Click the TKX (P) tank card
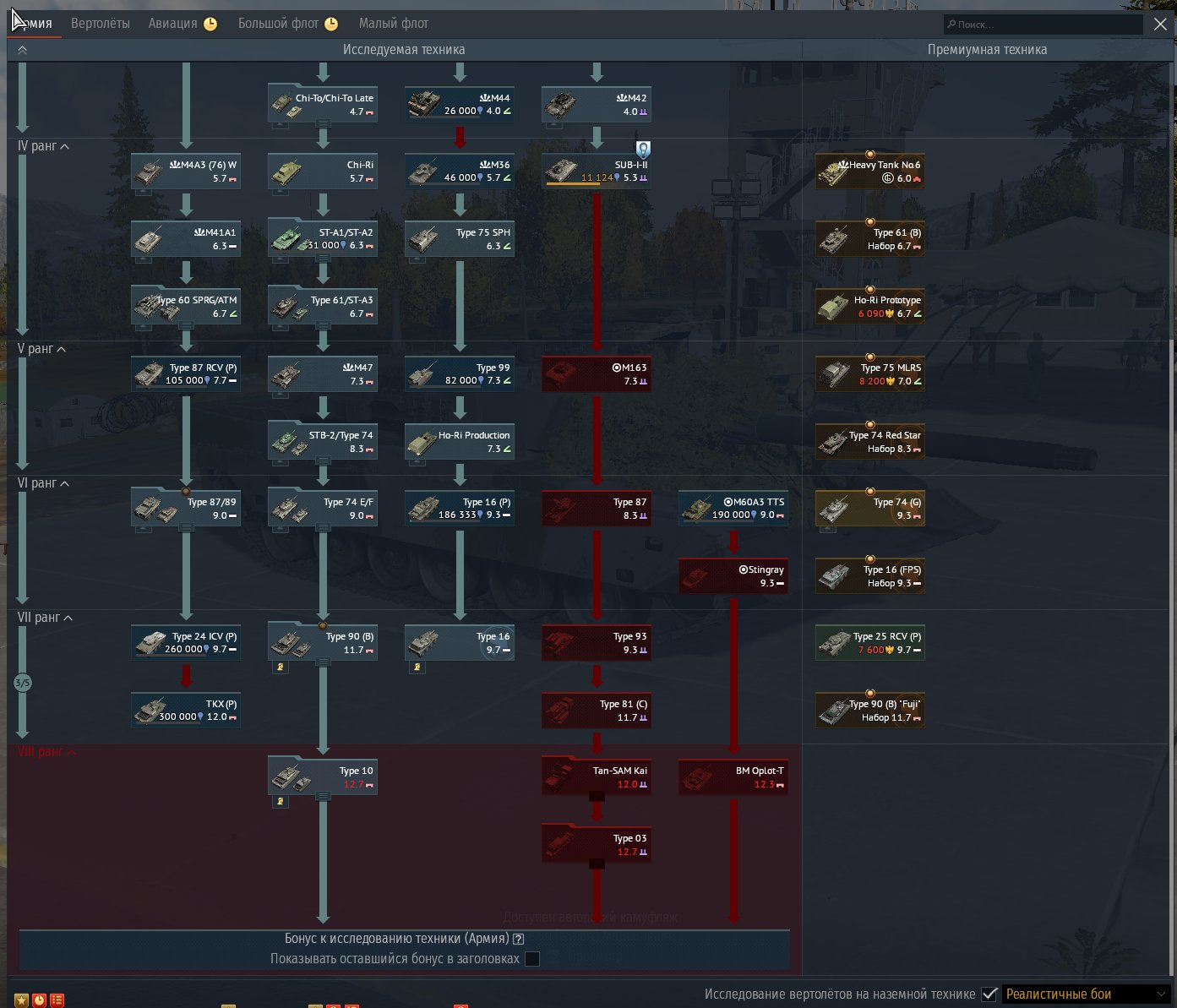 tap(185, 710)
